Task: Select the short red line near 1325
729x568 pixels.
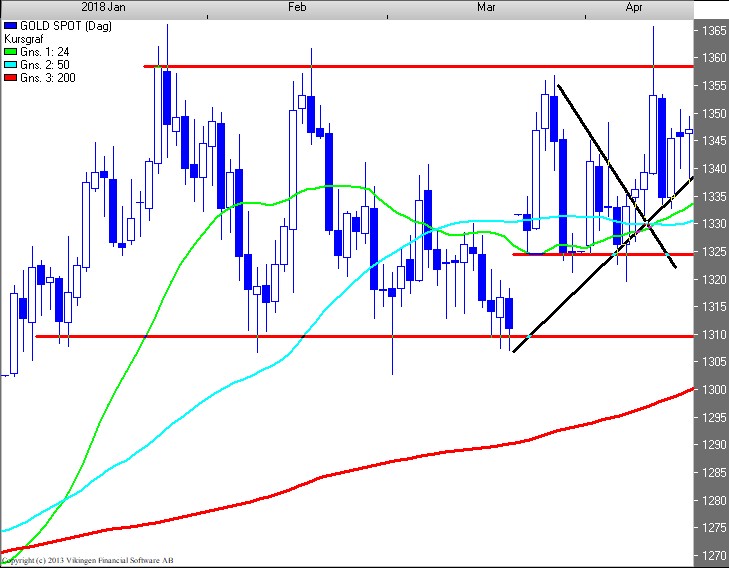Action: (x=603, y=254)
